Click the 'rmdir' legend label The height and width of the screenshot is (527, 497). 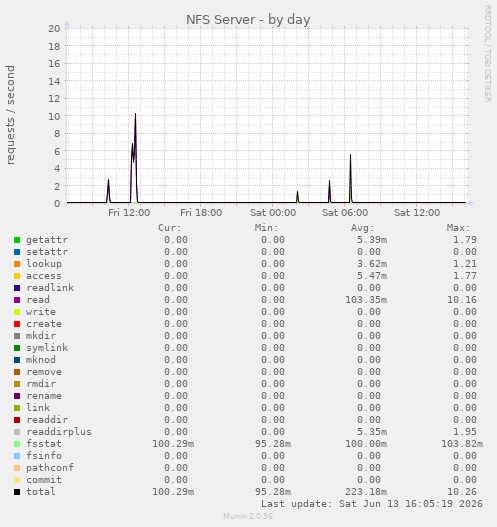click(41, 384)
